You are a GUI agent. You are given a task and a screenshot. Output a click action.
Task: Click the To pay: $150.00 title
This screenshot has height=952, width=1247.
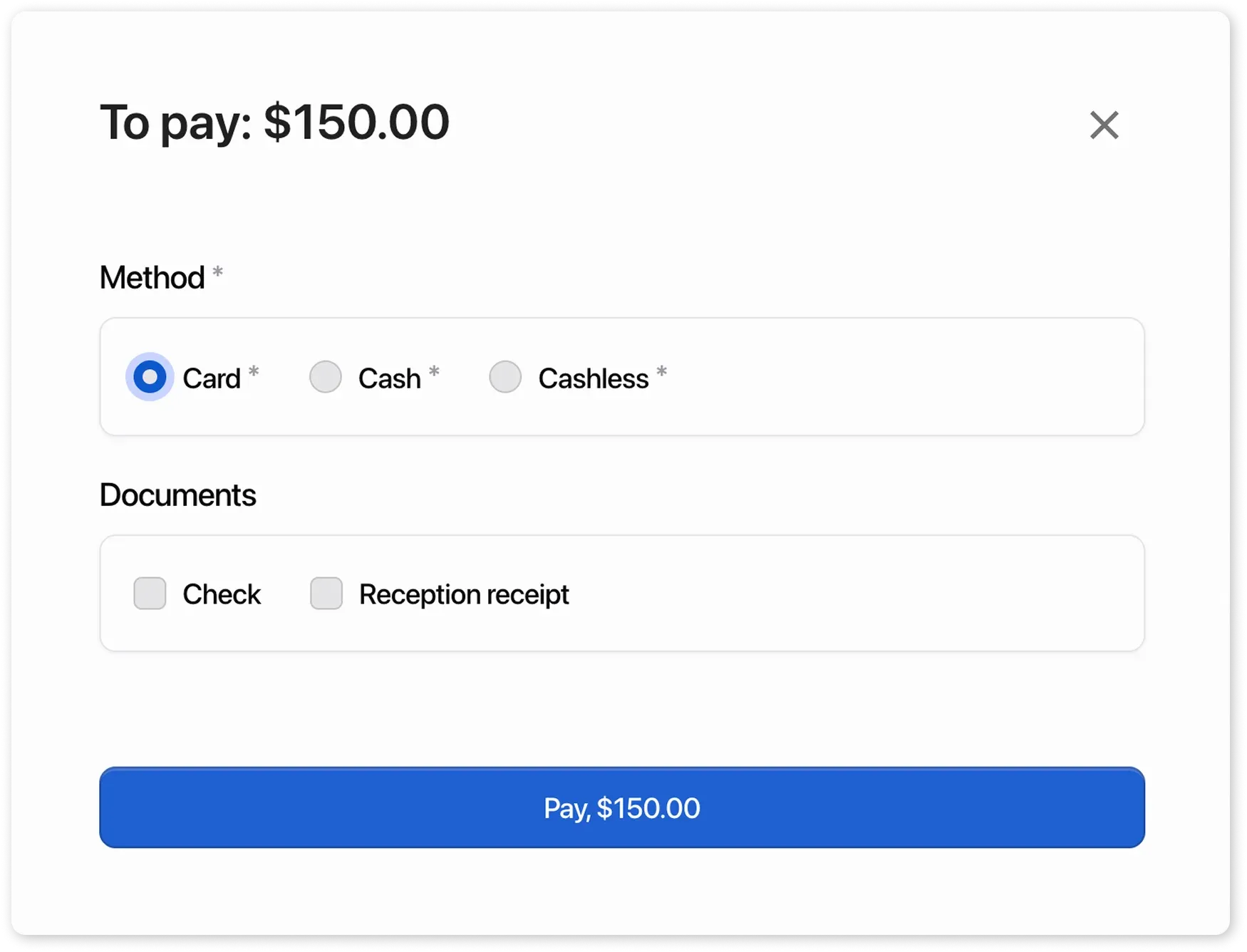tap(274, 122)
